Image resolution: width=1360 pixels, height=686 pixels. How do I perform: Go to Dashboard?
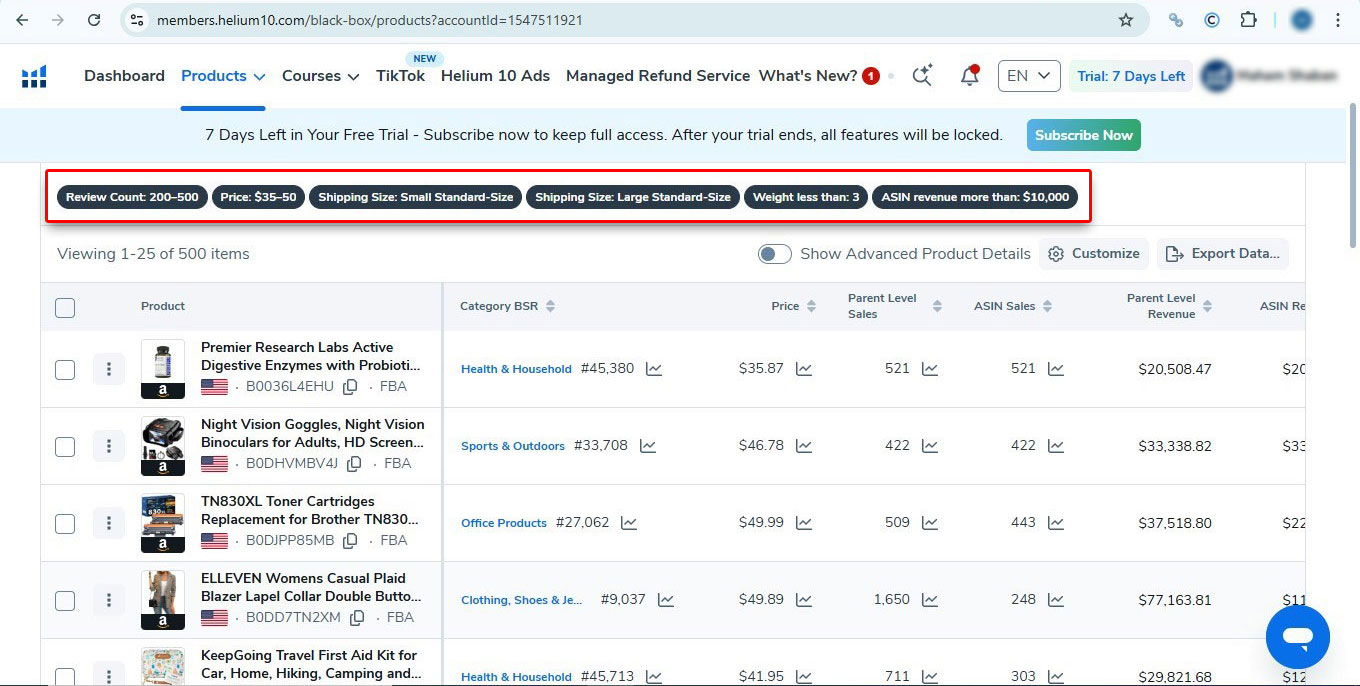124,76
